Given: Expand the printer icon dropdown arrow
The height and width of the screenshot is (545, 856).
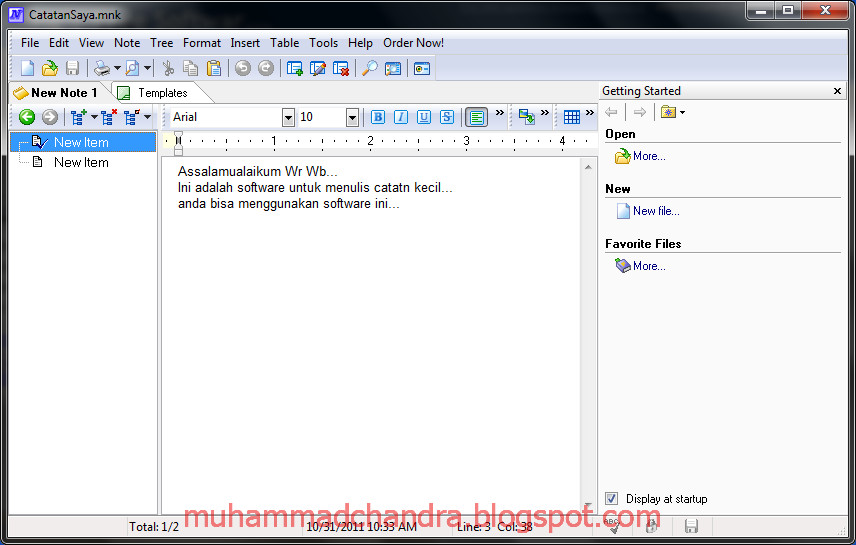Looking at the screenshot, I should coord(117,69).
